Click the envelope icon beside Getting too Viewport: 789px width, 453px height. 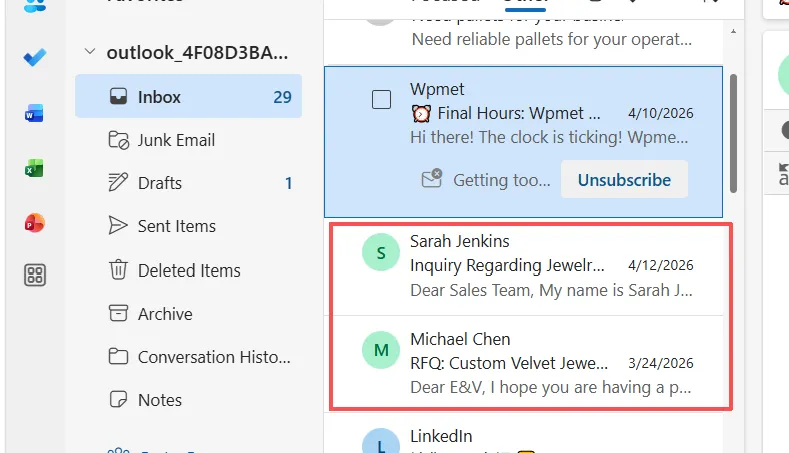pyautogui.click(x=432, y=180)
